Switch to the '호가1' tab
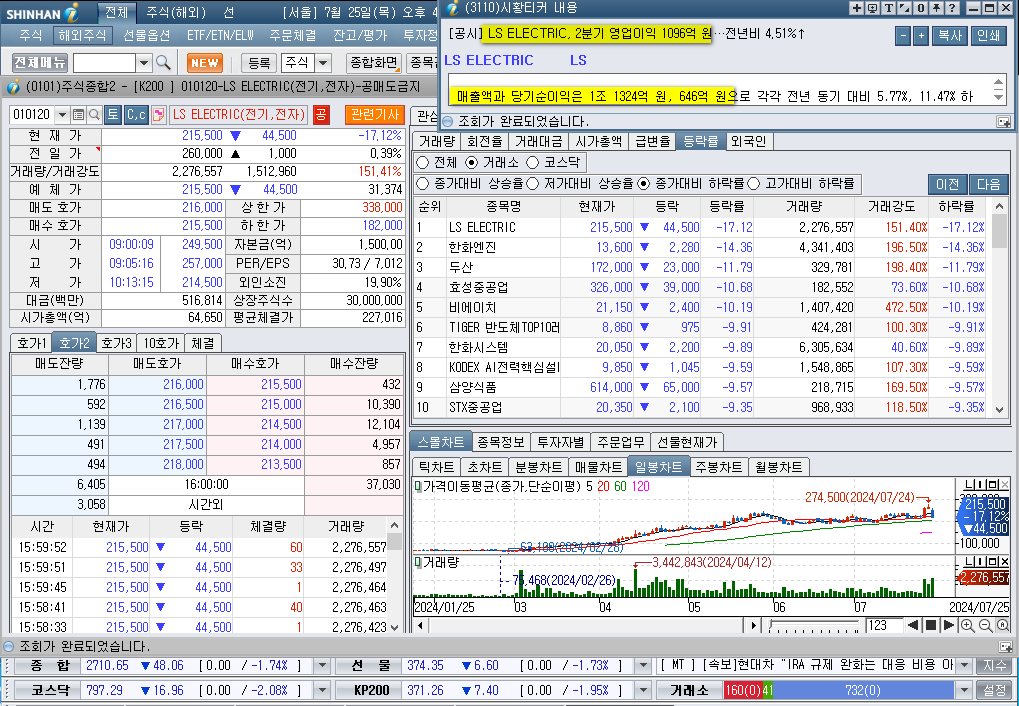This screenshot has height=706, width=1019. pyautogui.click(x=31, y=343)
